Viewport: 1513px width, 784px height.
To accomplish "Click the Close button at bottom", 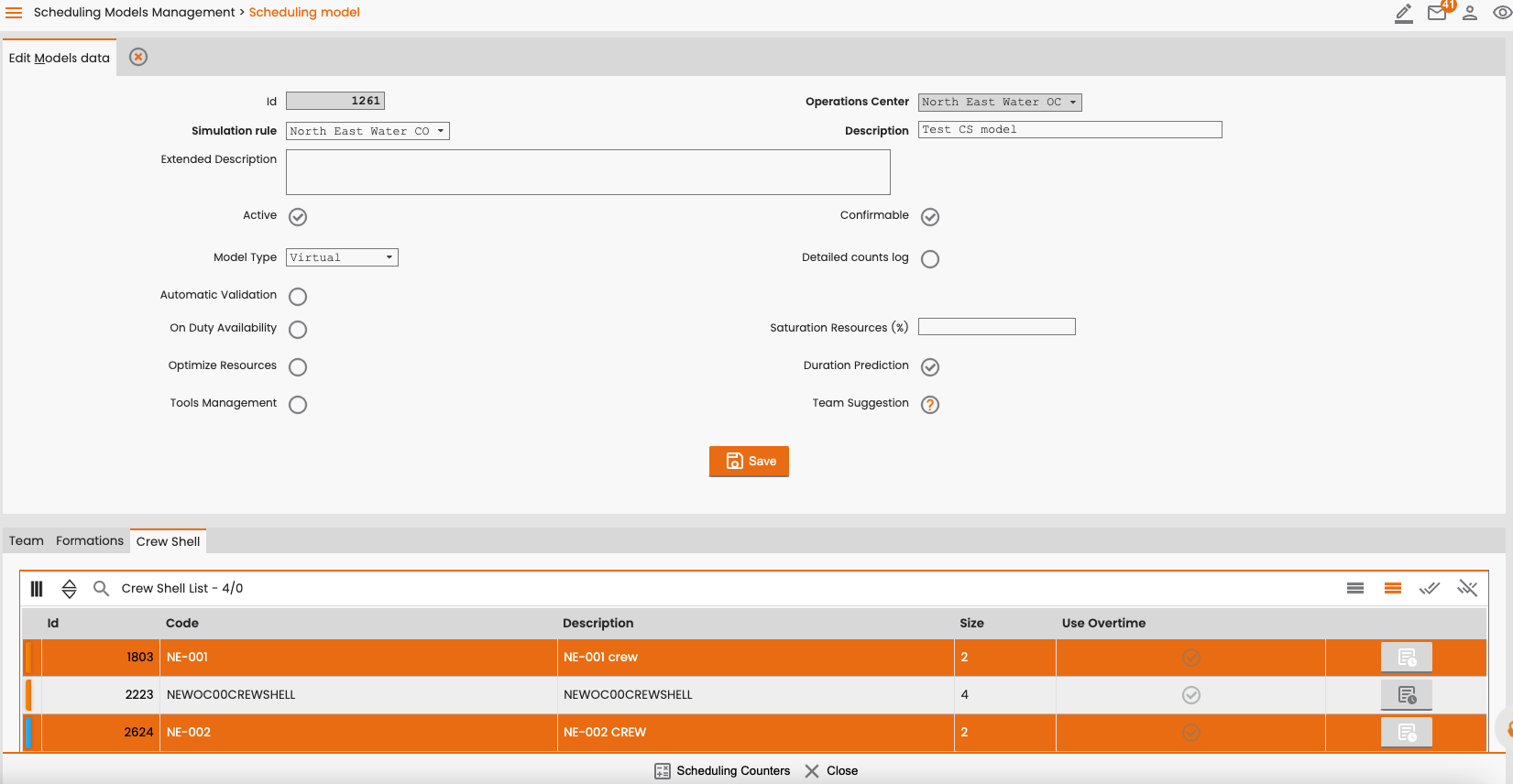I will [831, 771].
